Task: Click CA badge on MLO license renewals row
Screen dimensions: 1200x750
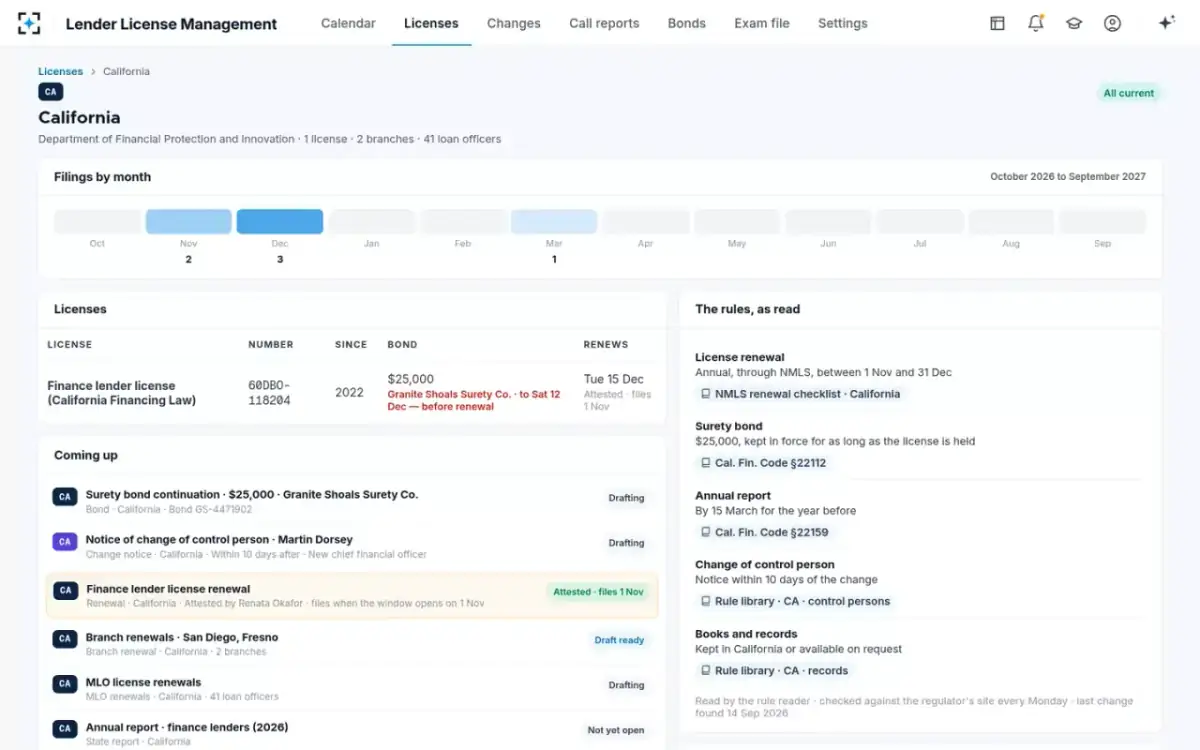Action: pyautogui.click(x=65, y=684)
